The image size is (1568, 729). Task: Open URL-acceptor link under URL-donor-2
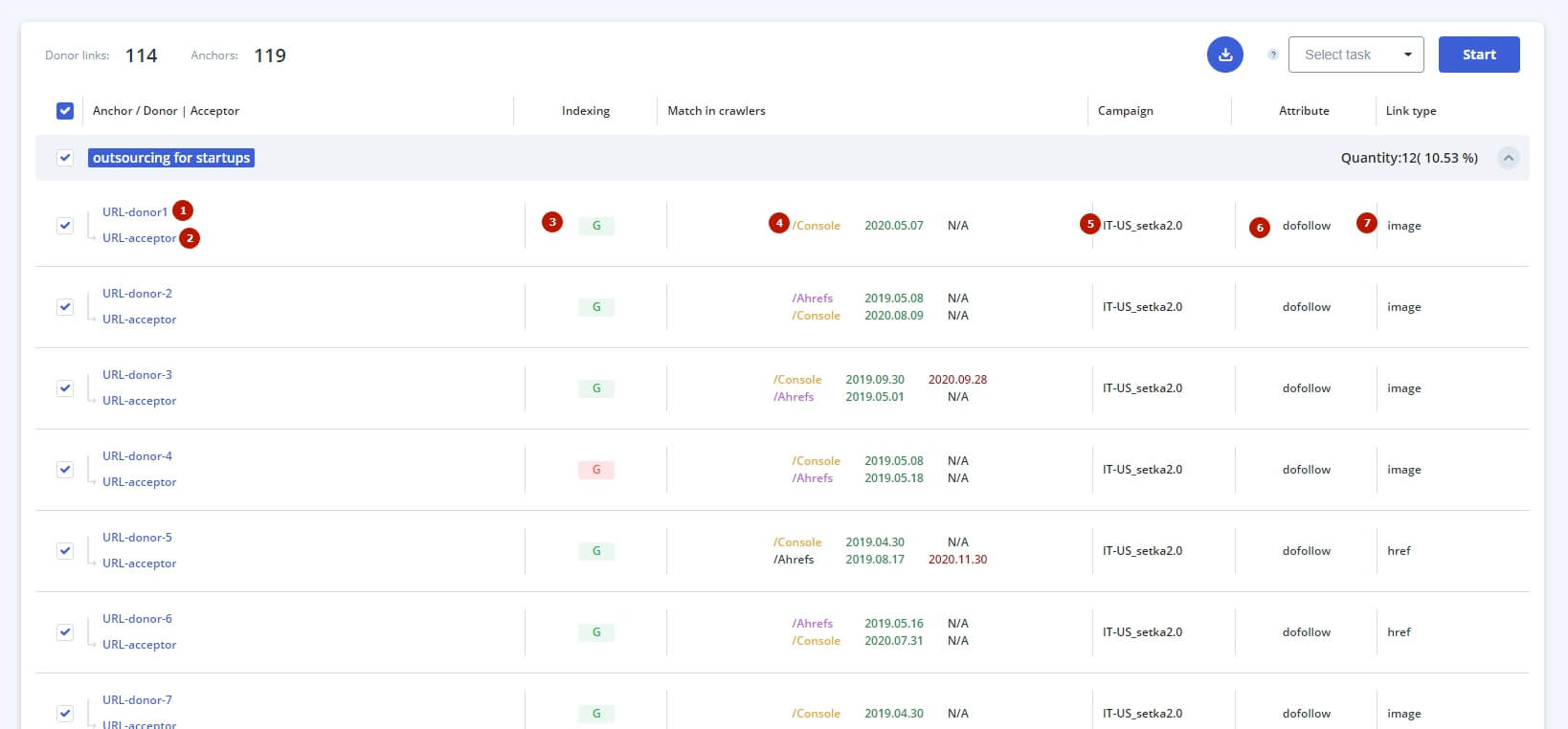(x=139, y=320)
